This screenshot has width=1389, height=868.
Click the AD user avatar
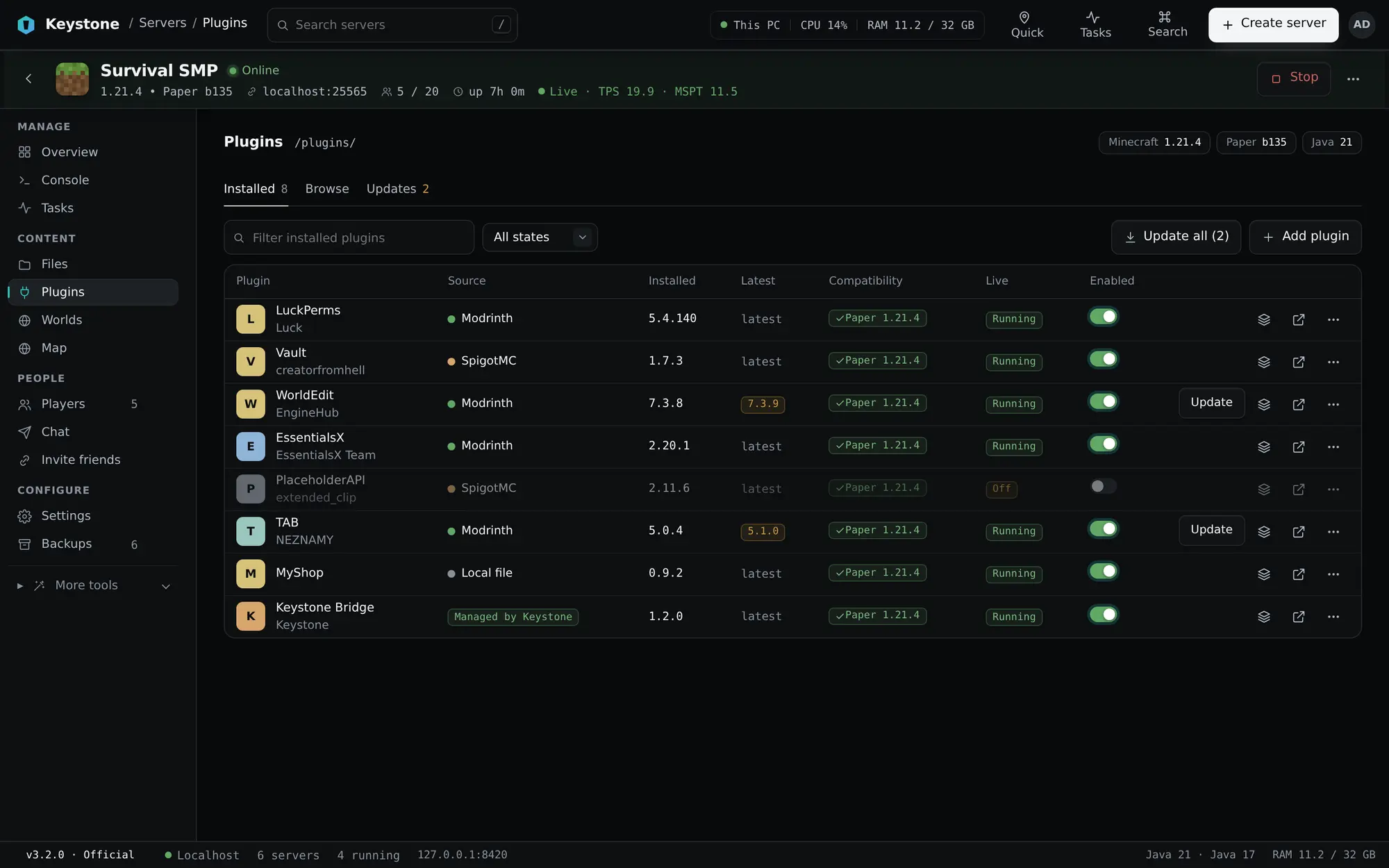(x=1361, y=24)
